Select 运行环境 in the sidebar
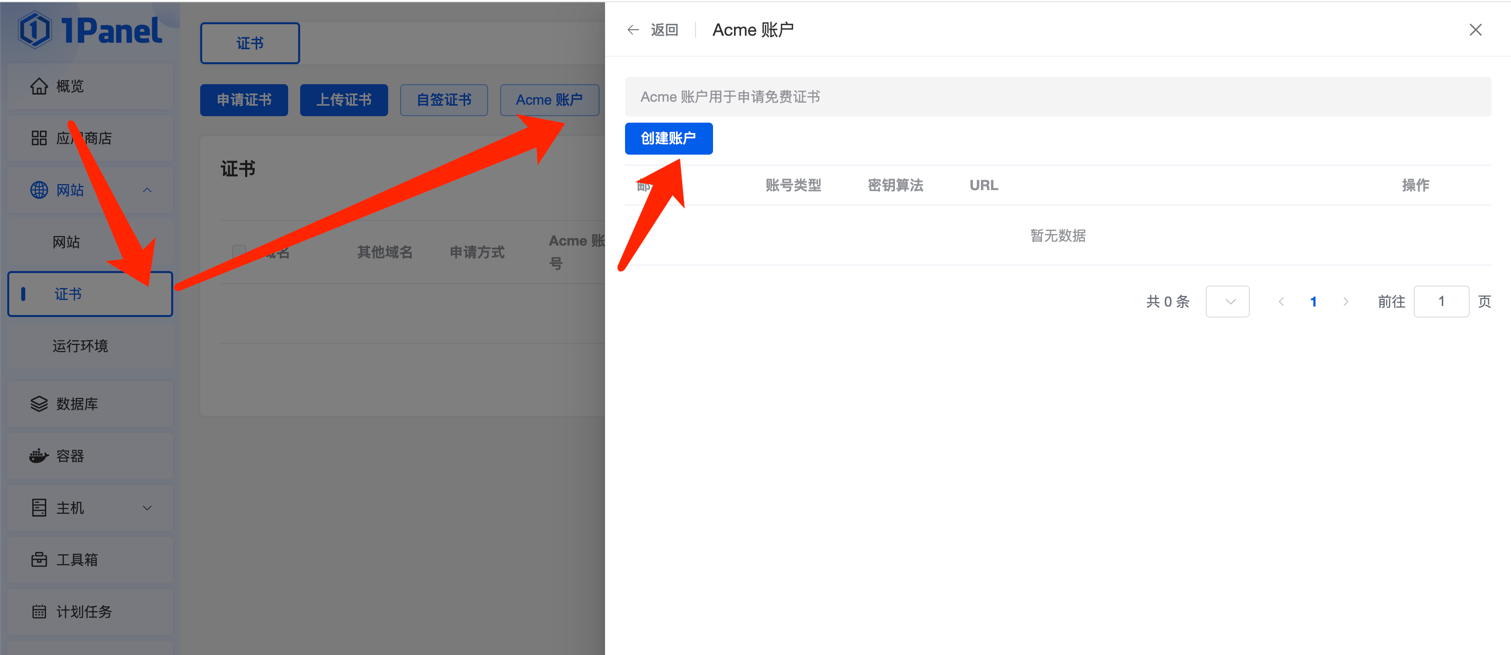 80,346
